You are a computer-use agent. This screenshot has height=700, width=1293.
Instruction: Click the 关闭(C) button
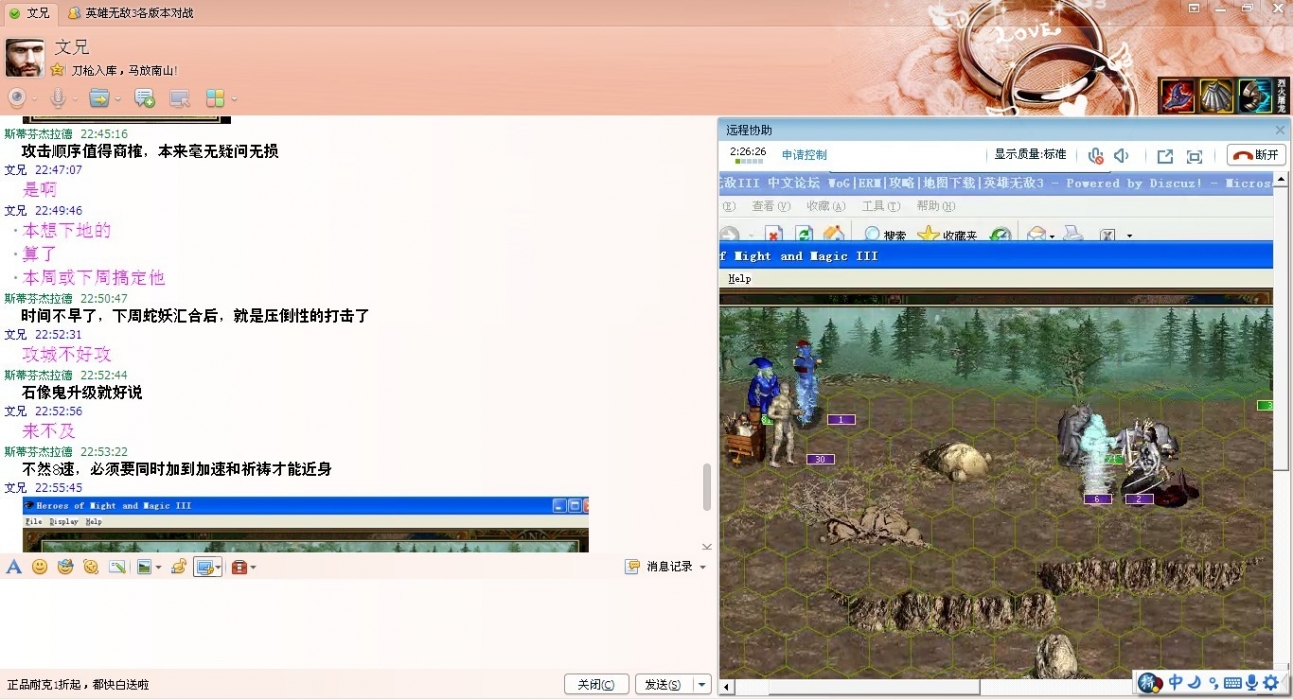[597, 685]
